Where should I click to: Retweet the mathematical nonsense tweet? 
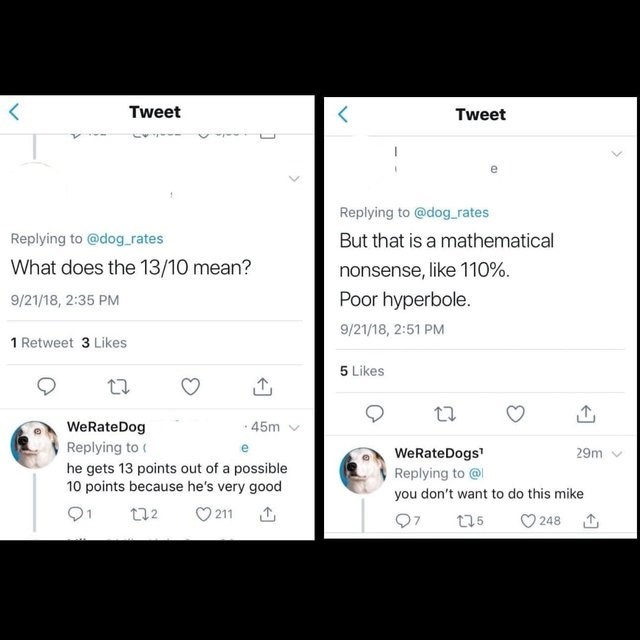pyautogui.click(x=445, y=413)
